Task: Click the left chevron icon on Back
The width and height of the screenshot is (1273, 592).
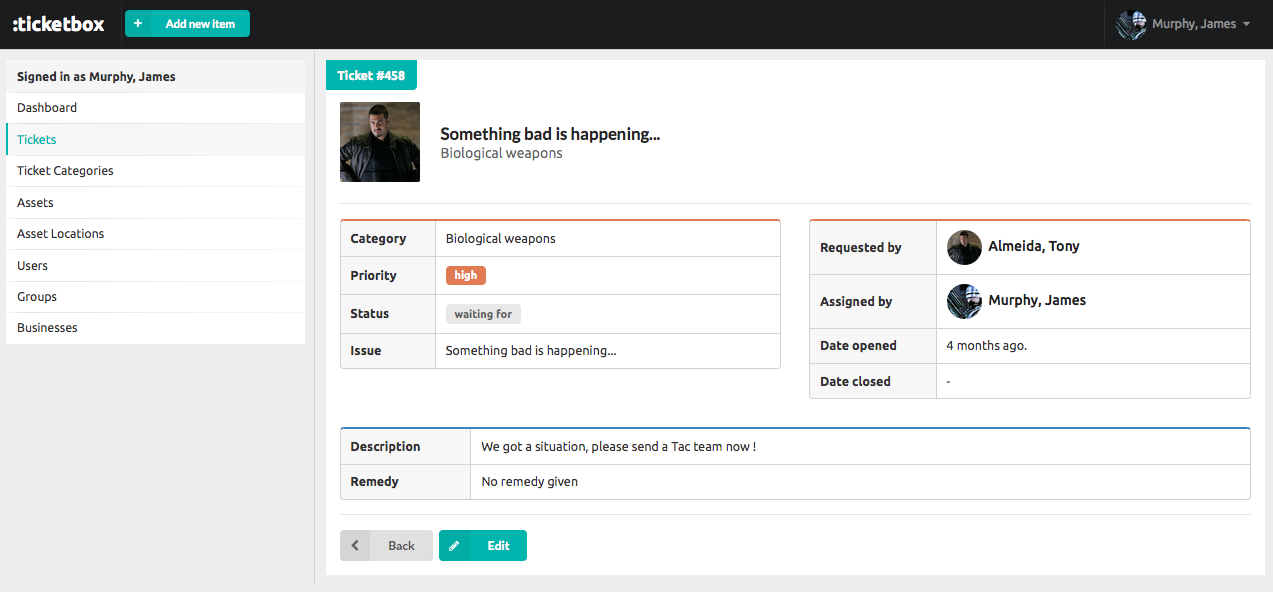Action: pyautogui.click(x=355, y=545)
